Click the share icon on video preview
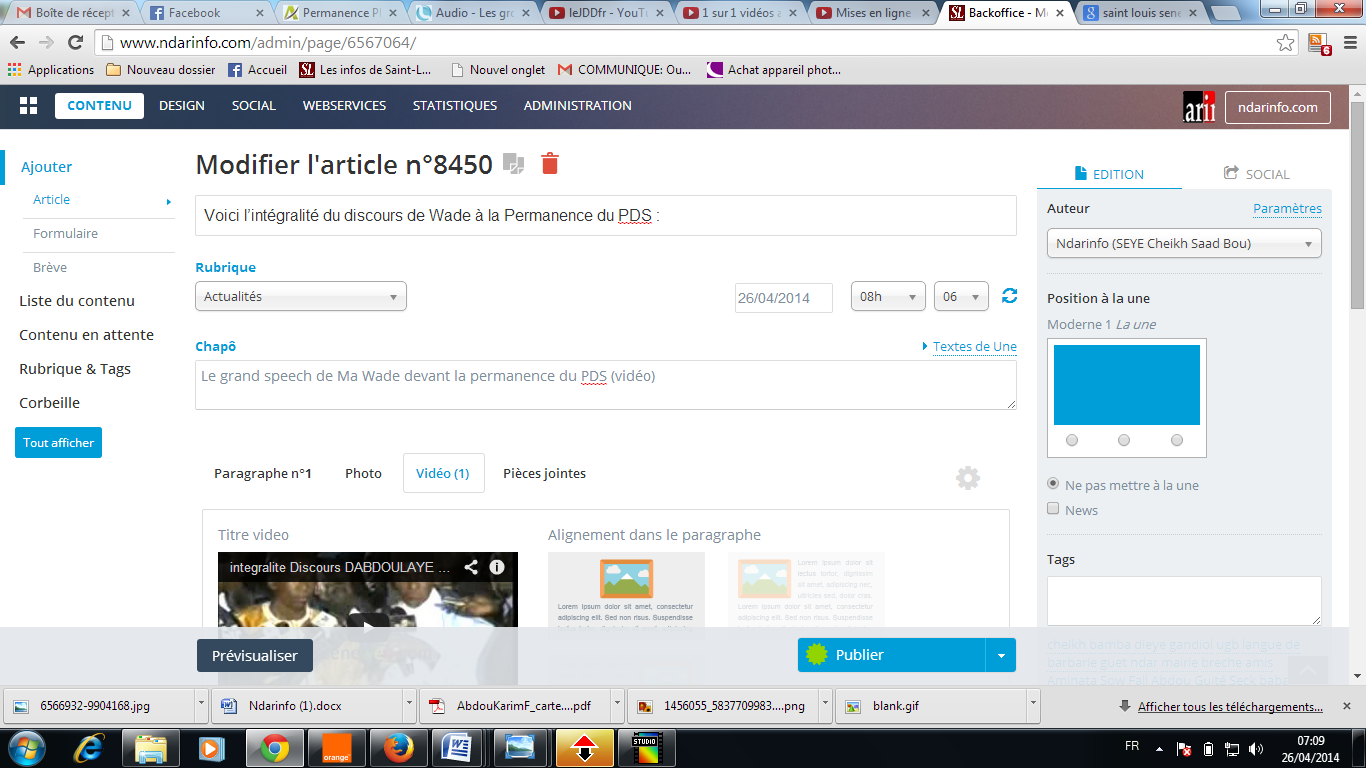Viewport: 1366px width, 768px height. [470, 567]
